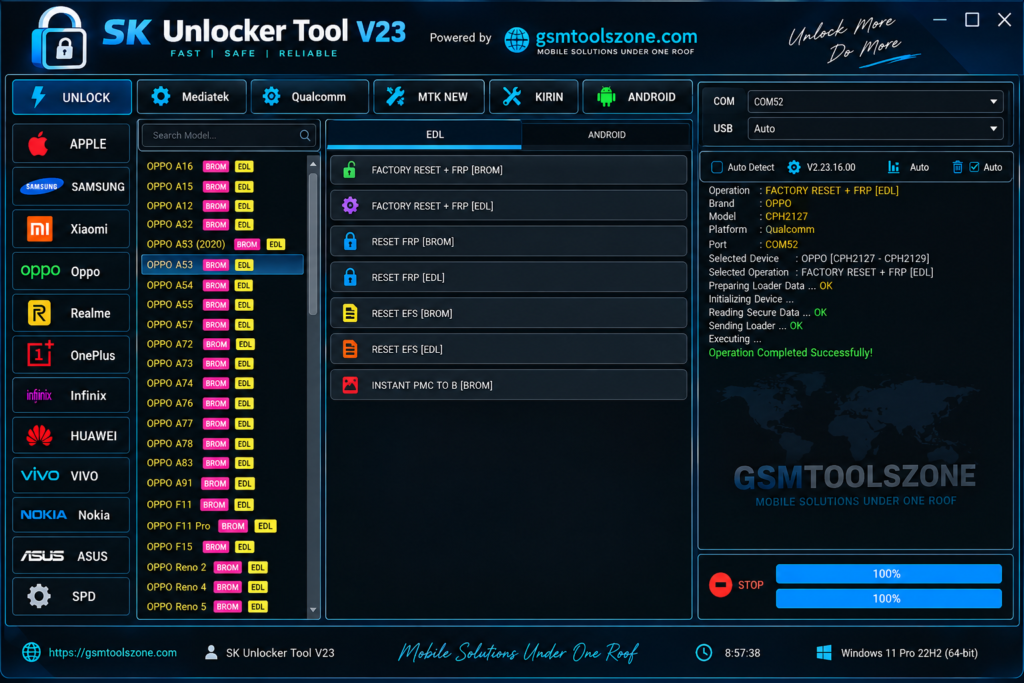Open the Qualcomm tab
Image resolution: width=1024 pixels, height=683 pixels.
[x=309, y=97]
